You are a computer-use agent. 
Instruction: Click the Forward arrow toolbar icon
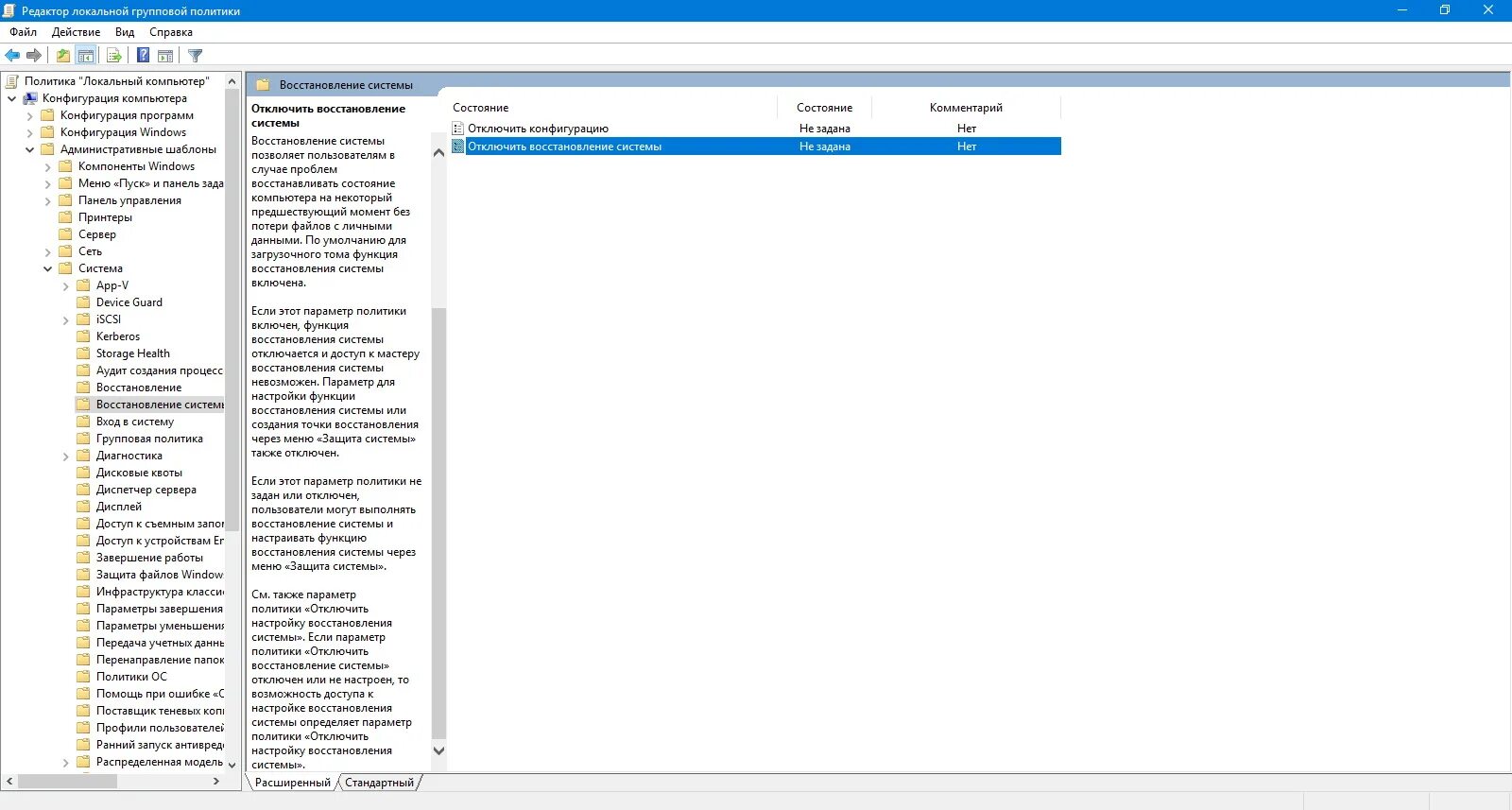[34, 56]
